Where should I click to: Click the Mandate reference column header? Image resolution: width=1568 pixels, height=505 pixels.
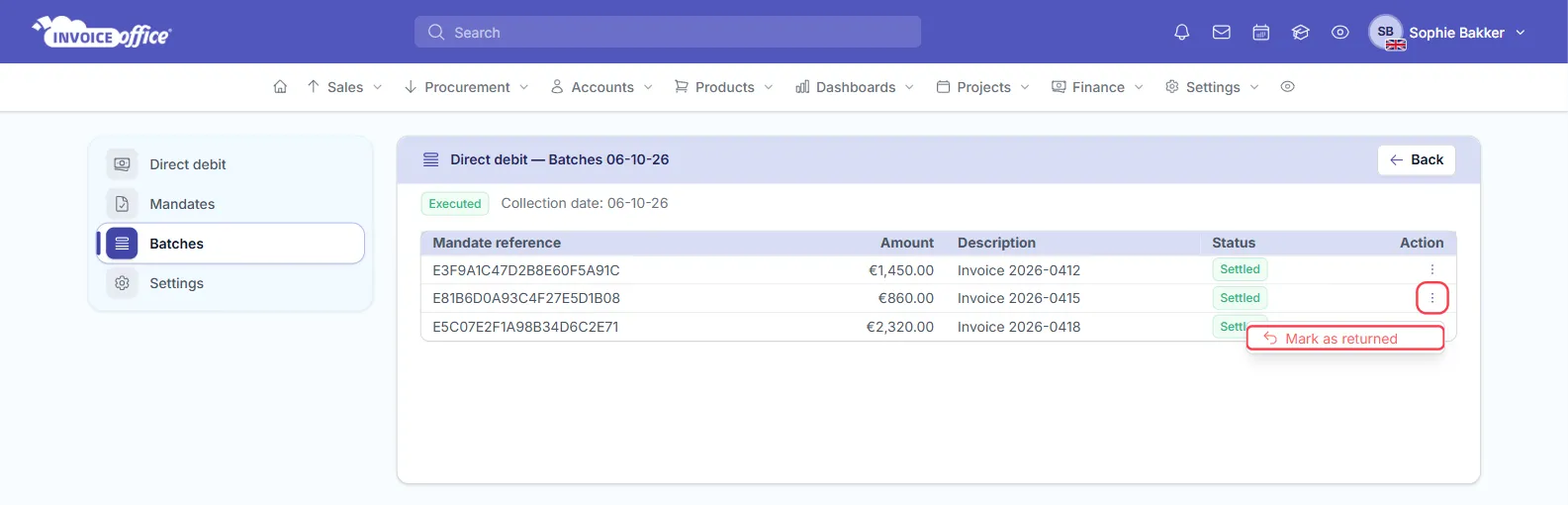coord(497,243)
